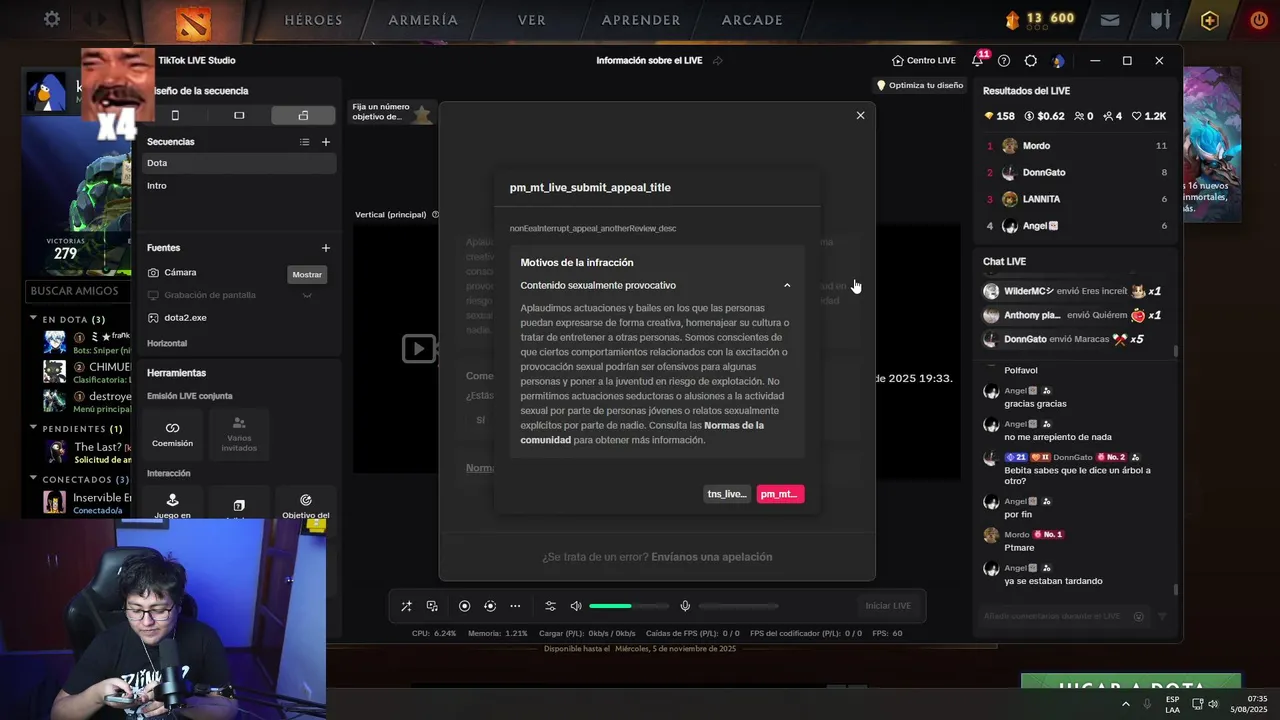Click Mordo in top viewers ranking

pyautogui.click(x=1036, y=146)
